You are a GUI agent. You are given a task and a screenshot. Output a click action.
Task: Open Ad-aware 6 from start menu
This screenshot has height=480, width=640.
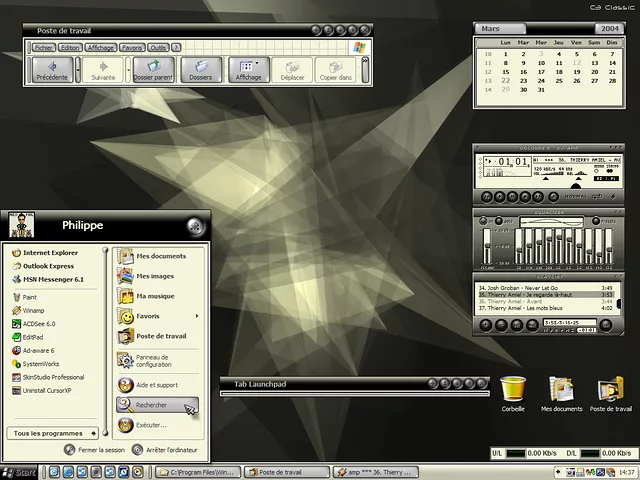point(40,350)
